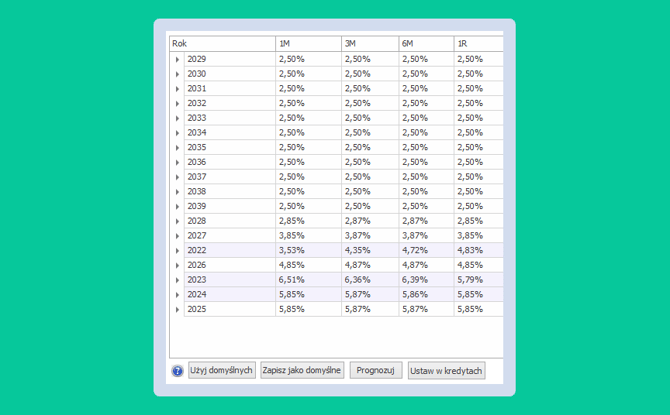Expand the 2034 row arrow
The height and width of the screenshot is (415, 670).
pos(177,133)
